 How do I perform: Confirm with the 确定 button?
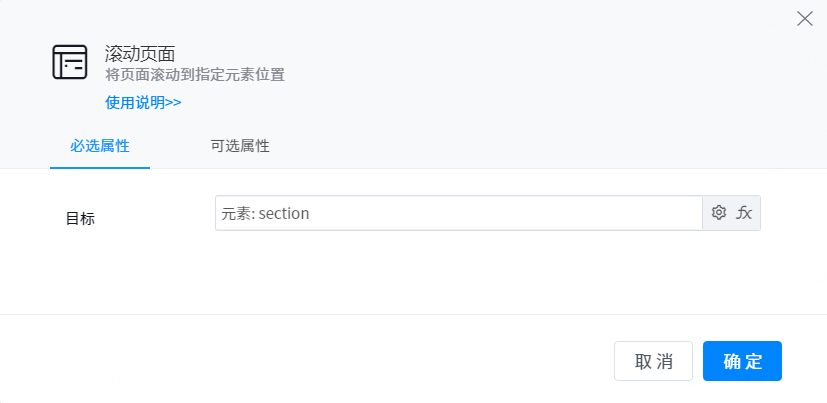742,361
